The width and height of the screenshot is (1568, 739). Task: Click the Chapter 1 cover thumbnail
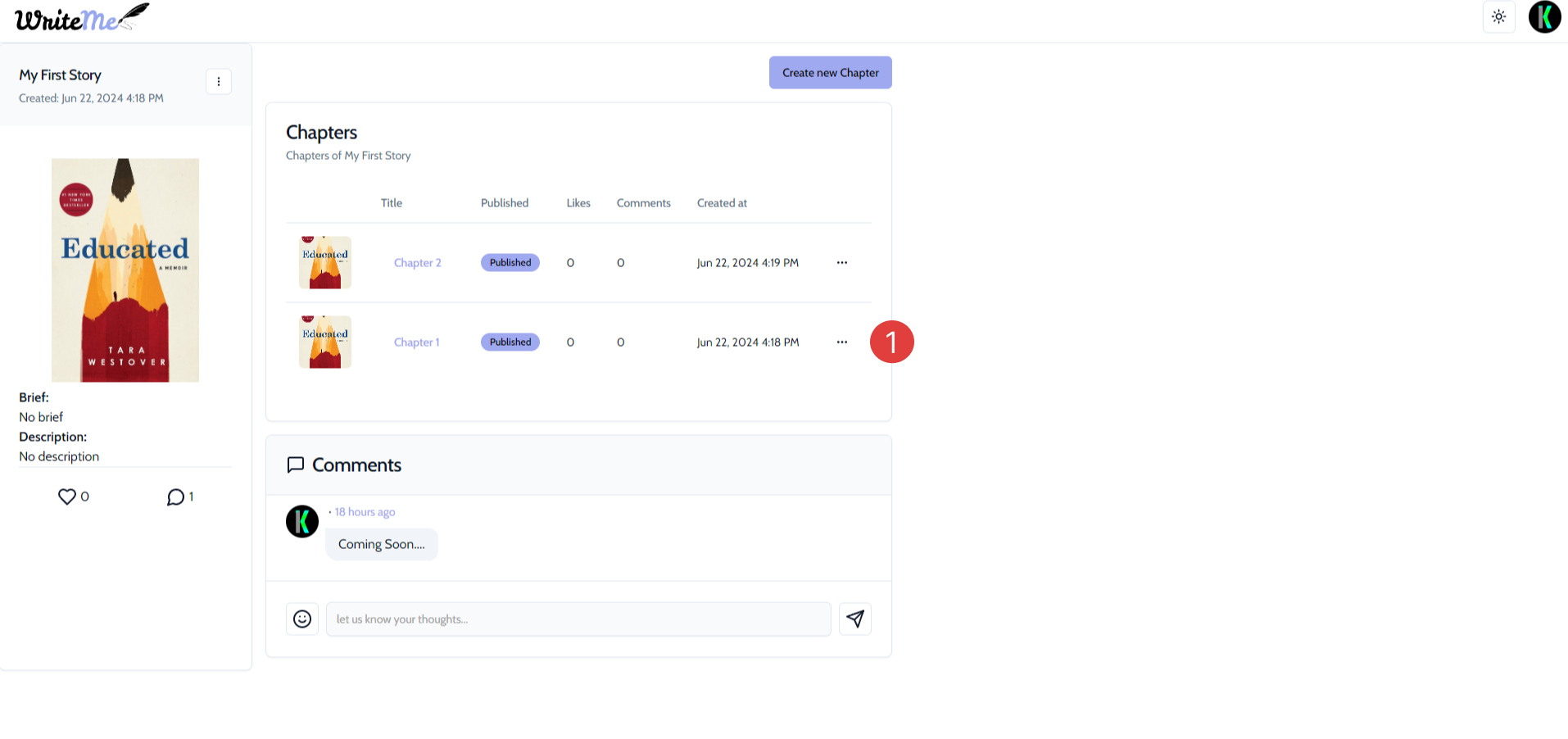click(x=325, y=342)
